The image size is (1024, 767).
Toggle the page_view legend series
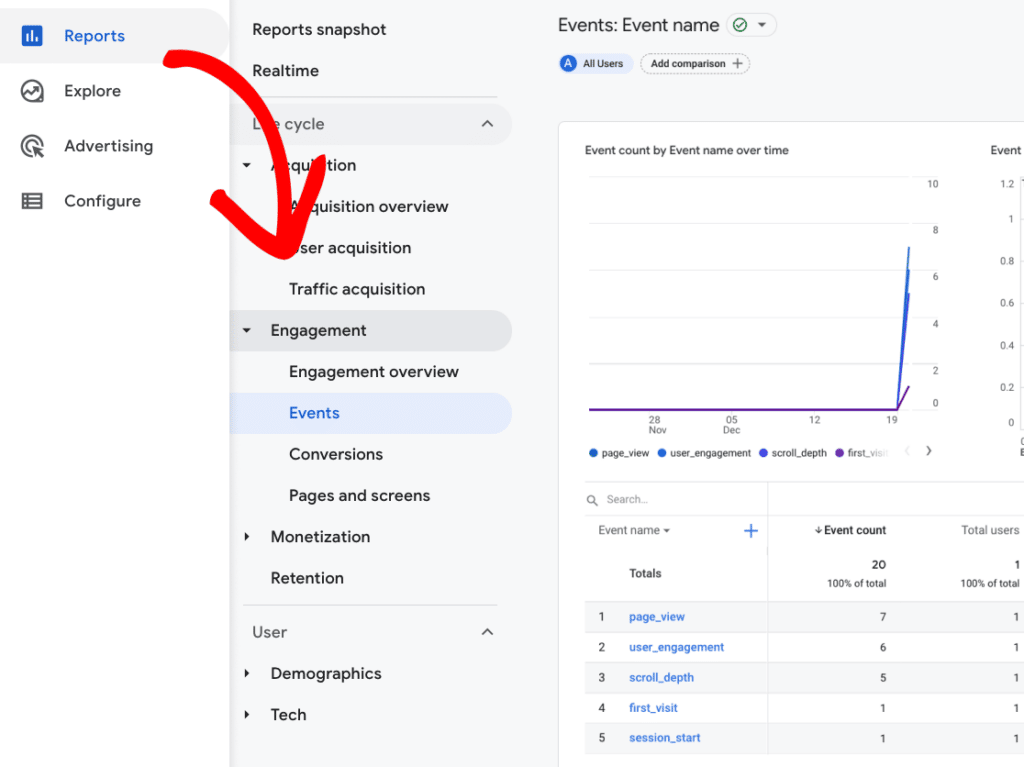tap(620, 453)
